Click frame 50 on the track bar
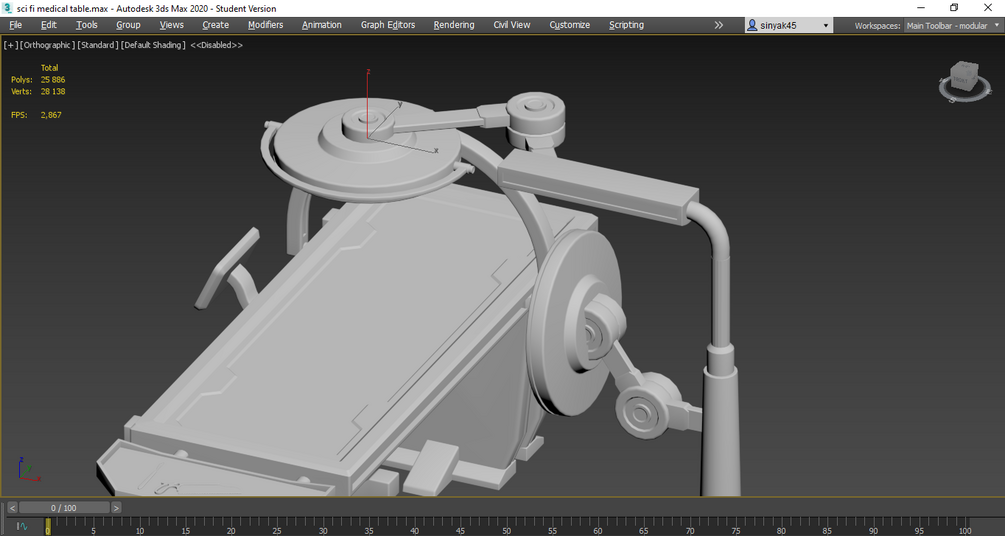The width and height of the screenshot is (1005, 536). [x=506, y=527]
